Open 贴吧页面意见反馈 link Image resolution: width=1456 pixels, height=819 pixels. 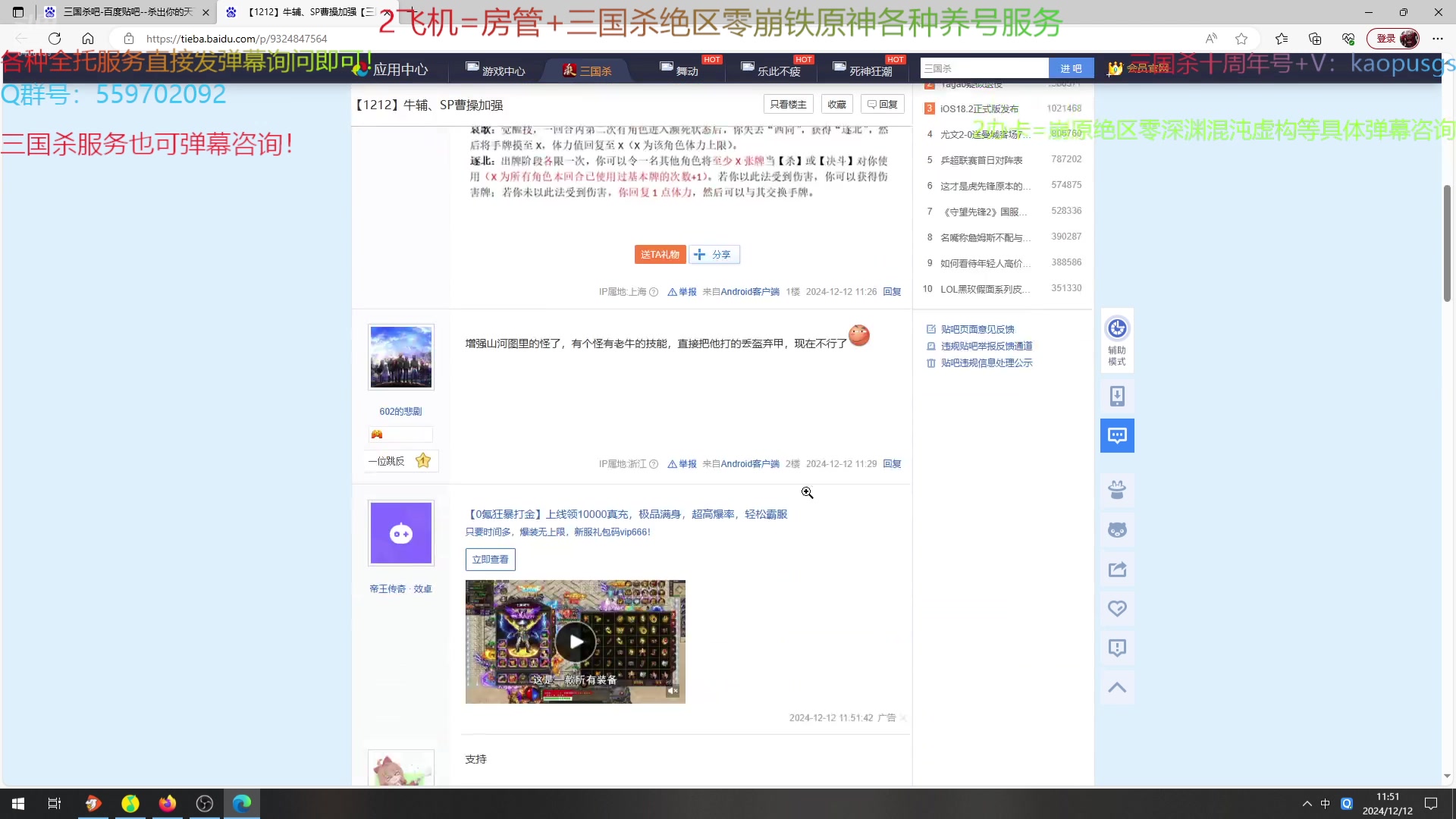[977, 329]
